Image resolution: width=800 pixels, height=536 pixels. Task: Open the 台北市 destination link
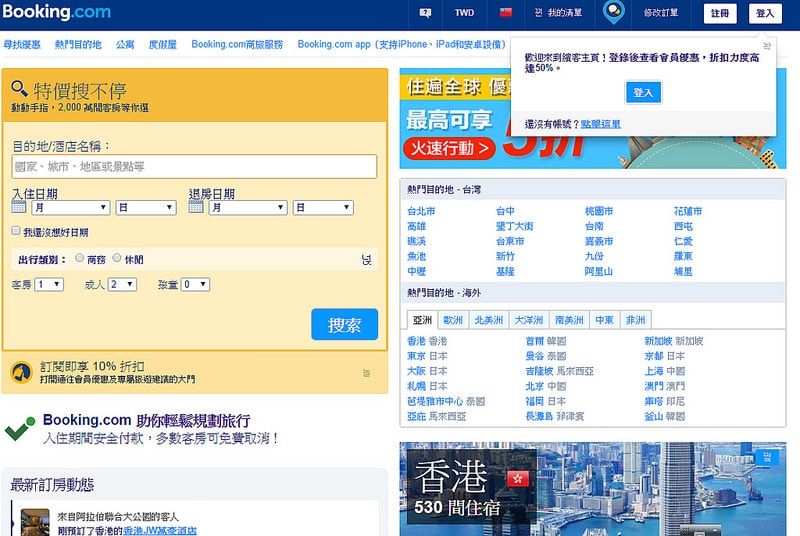click(x=421, y=211)
